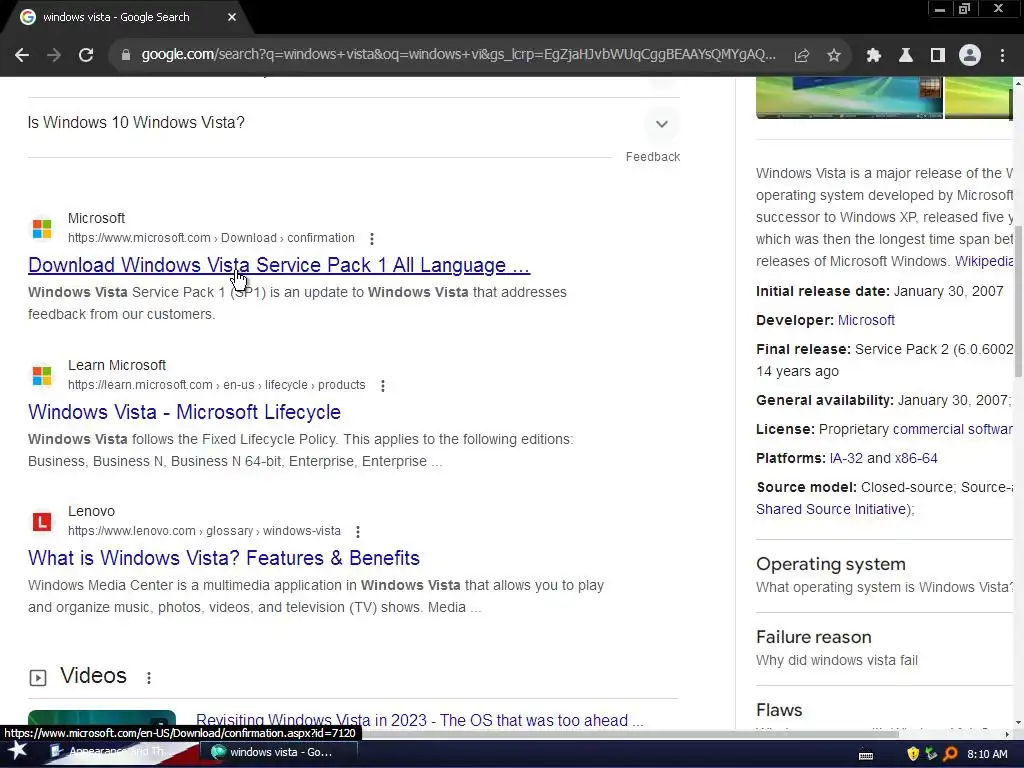Screen dimensions: 1024x768
Task: Click the Feedback link
Action: tap(652, 157)
